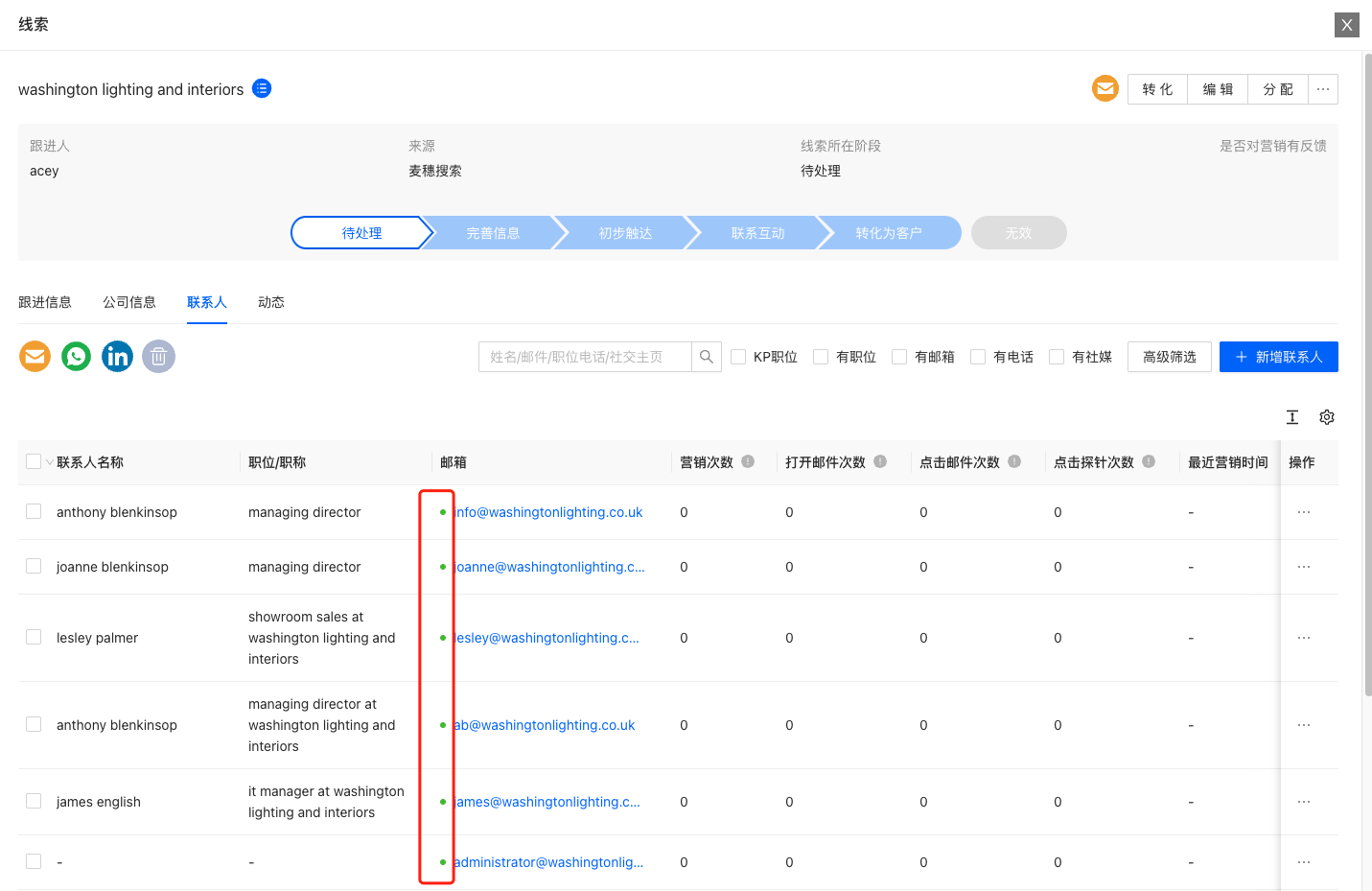
Task: Open actions menu for joanne blenkinsop row
Action: (x=1304, y=567)
